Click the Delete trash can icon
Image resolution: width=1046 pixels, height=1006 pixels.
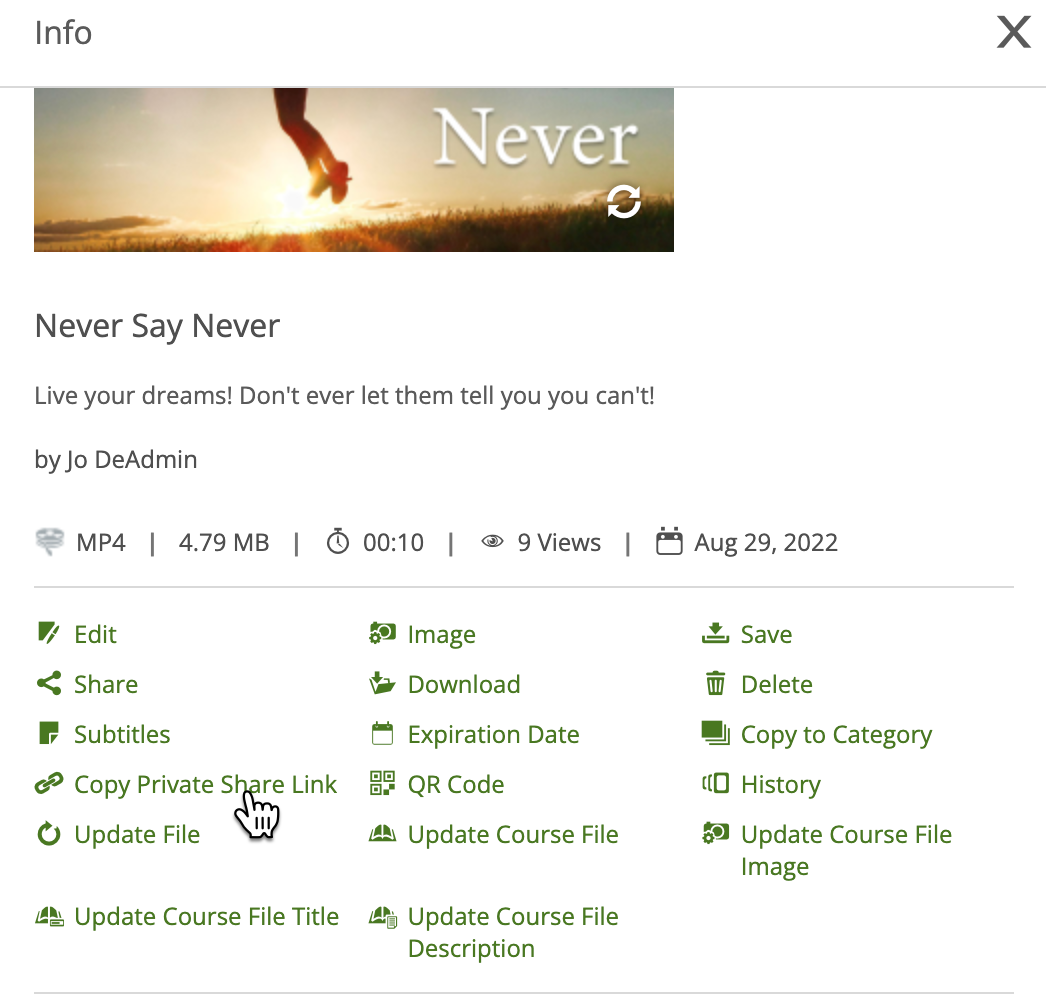pos(715,683)
